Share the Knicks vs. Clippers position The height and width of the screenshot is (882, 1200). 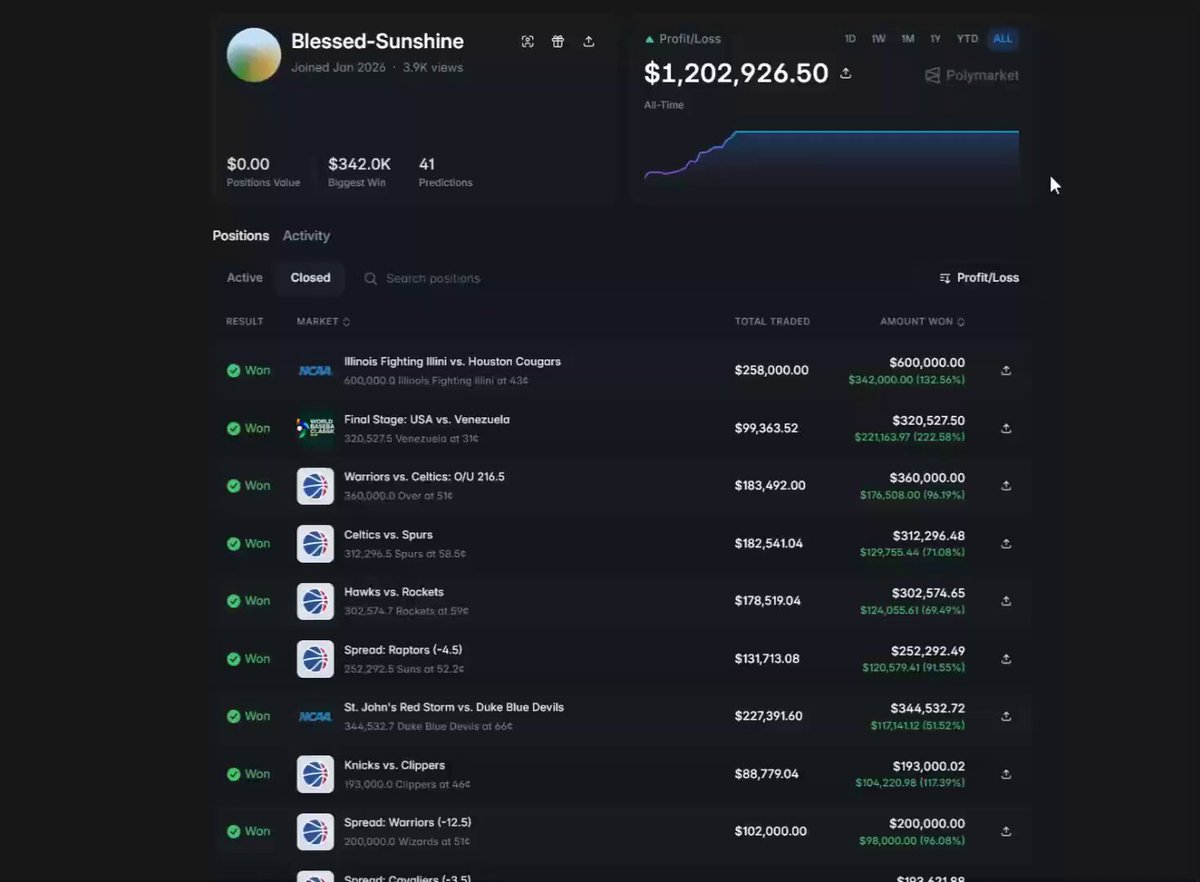(1006, 774)
